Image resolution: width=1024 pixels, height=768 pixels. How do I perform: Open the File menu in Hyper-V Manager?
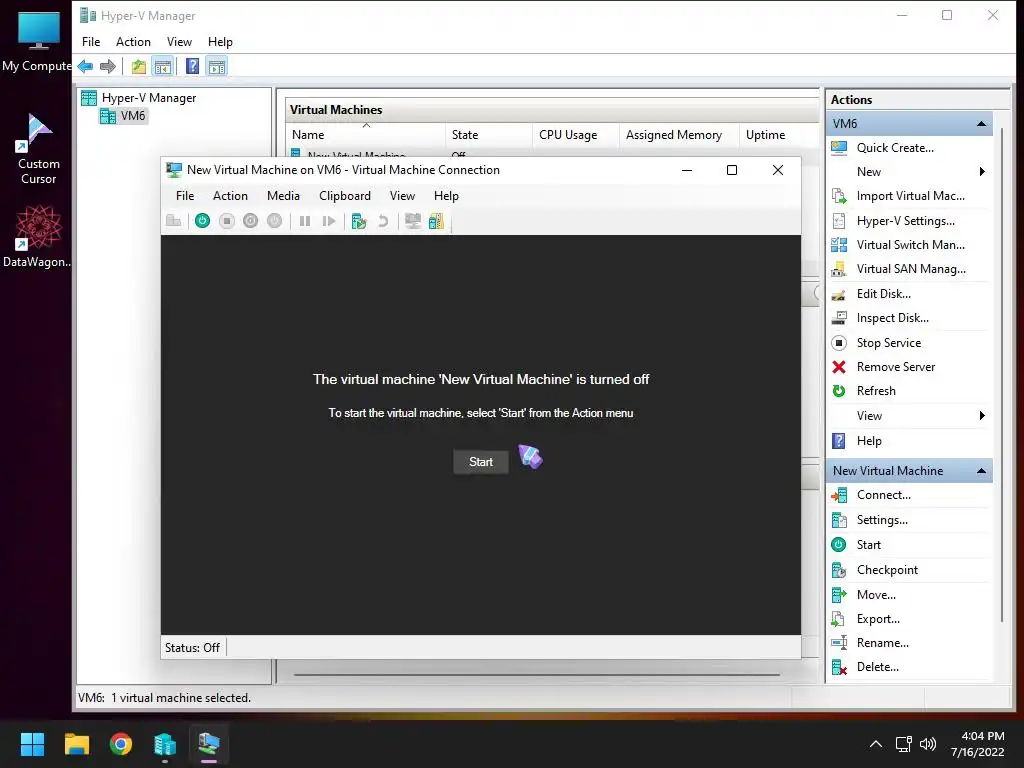coord(91,42)
